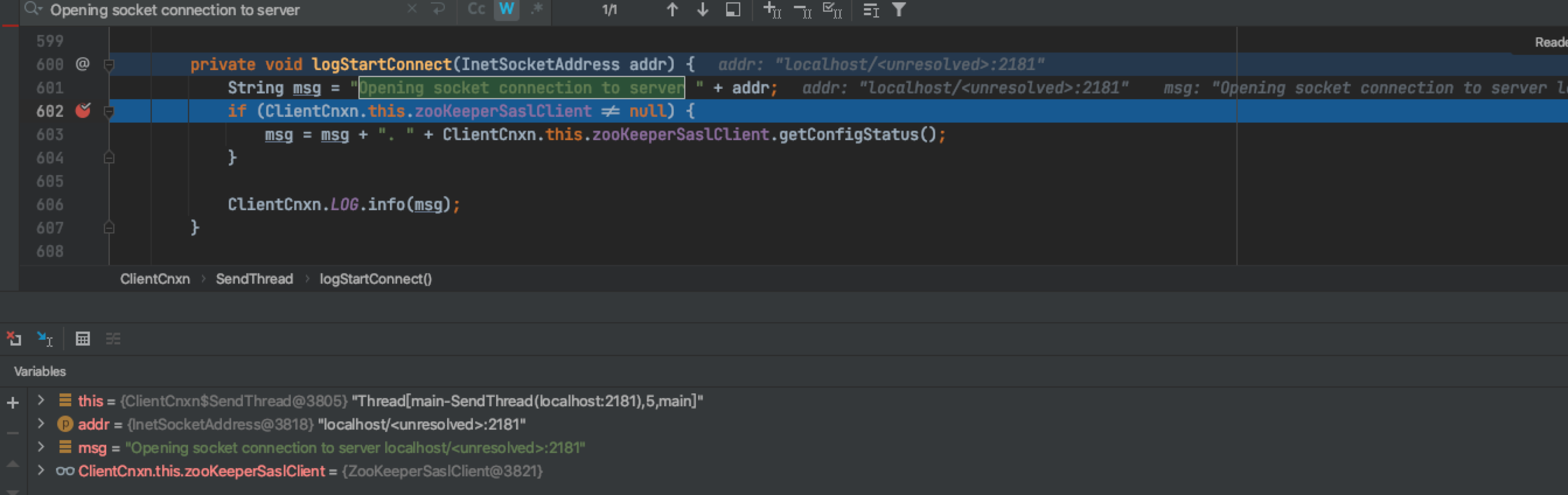1568x495 pixels.
Task: Jump to next search occurrence arrow
Action: 702,10
